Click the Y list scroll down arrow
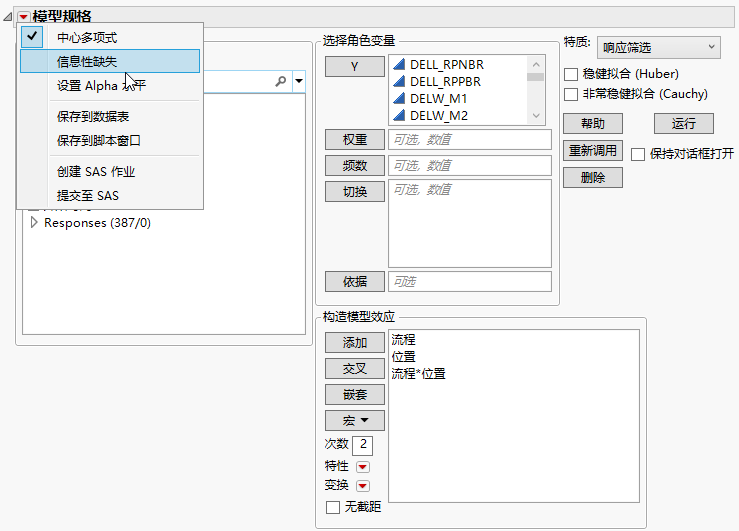 pos(536,116)
